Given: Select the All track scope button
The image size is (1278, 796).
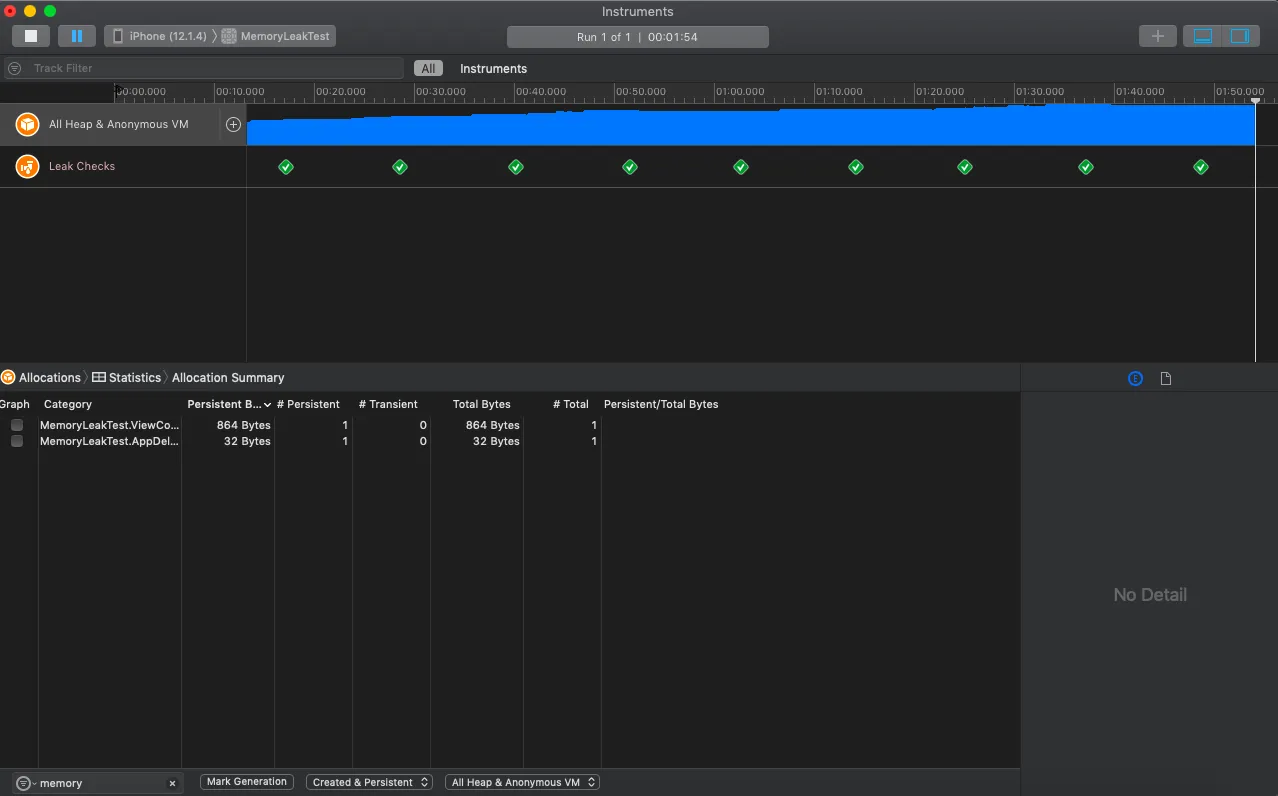Looking at the screenshot, I should [428, 69].
